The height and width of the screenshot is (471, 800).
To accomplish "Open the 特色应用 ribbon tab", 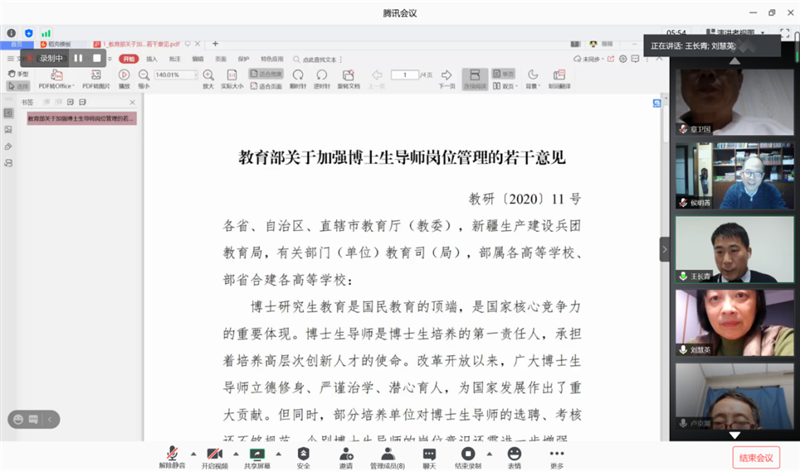I will tap(272, 59).
